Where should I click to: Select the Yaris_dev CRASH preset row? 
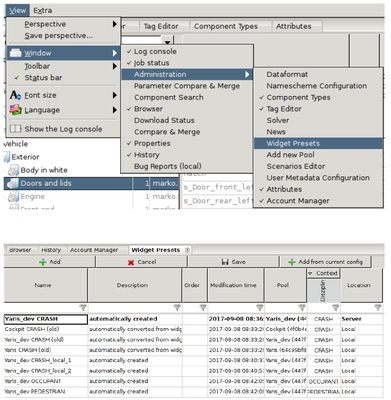pyautogui.click(x=193, y=319)
